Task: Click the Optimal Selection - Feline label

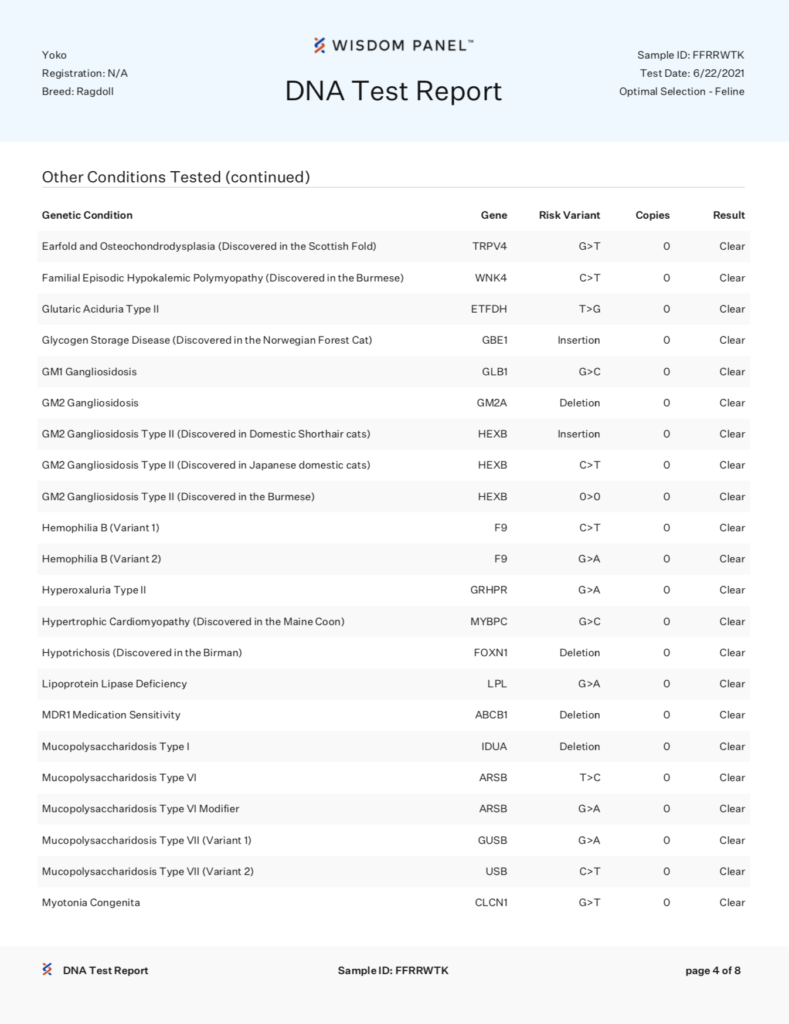Action: click(x=681, y=91)
